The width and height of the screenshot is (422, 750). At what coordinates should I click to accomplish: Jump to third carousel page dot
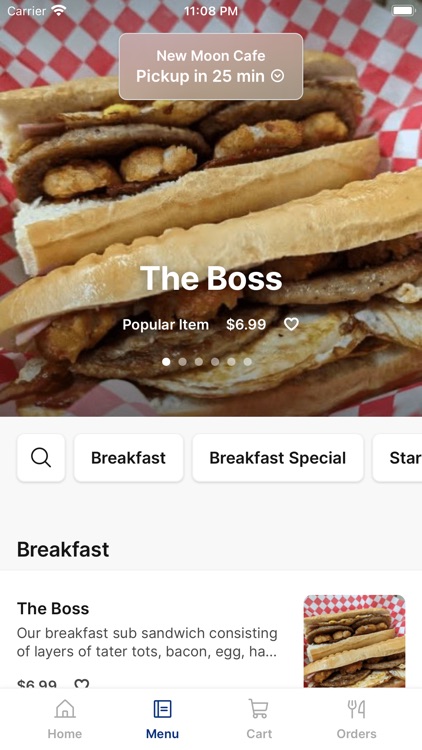click(x=199, y=362)
